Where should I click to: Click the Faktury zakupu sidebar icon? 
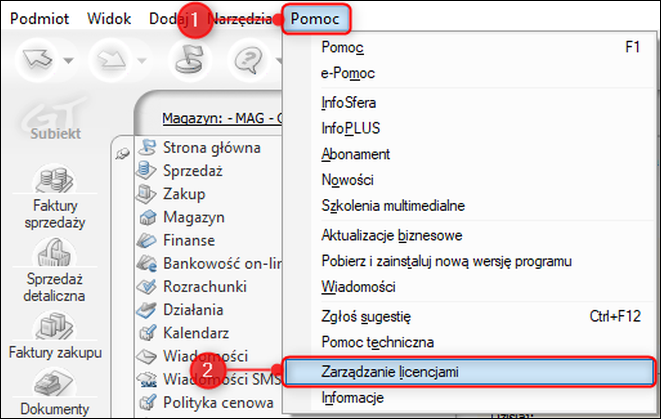[x=56, y=340]
